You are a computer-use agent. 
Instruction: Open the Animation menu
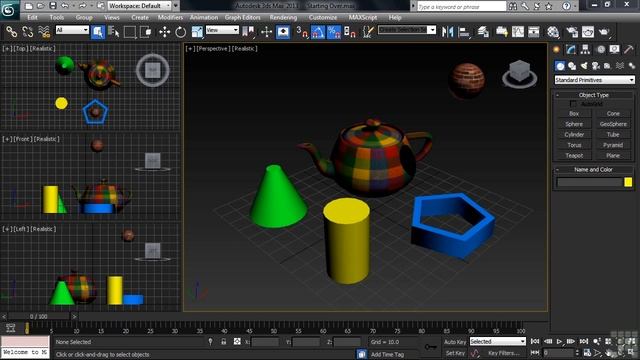pyautogui.click(x=204, y=18)
